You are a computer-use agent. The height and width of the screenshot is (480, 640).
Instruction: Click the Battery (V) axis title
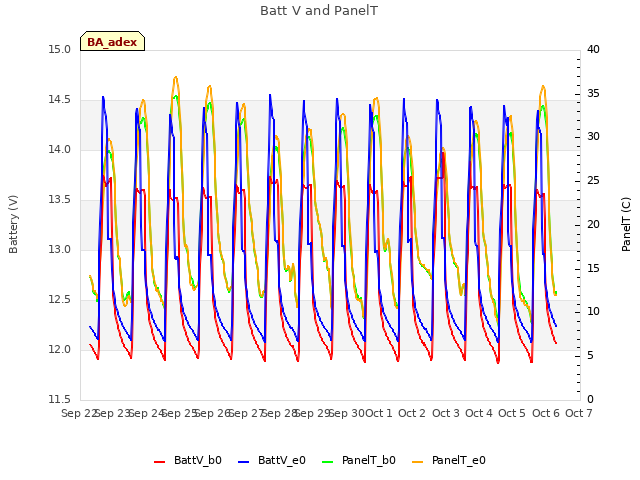(13, 224)
